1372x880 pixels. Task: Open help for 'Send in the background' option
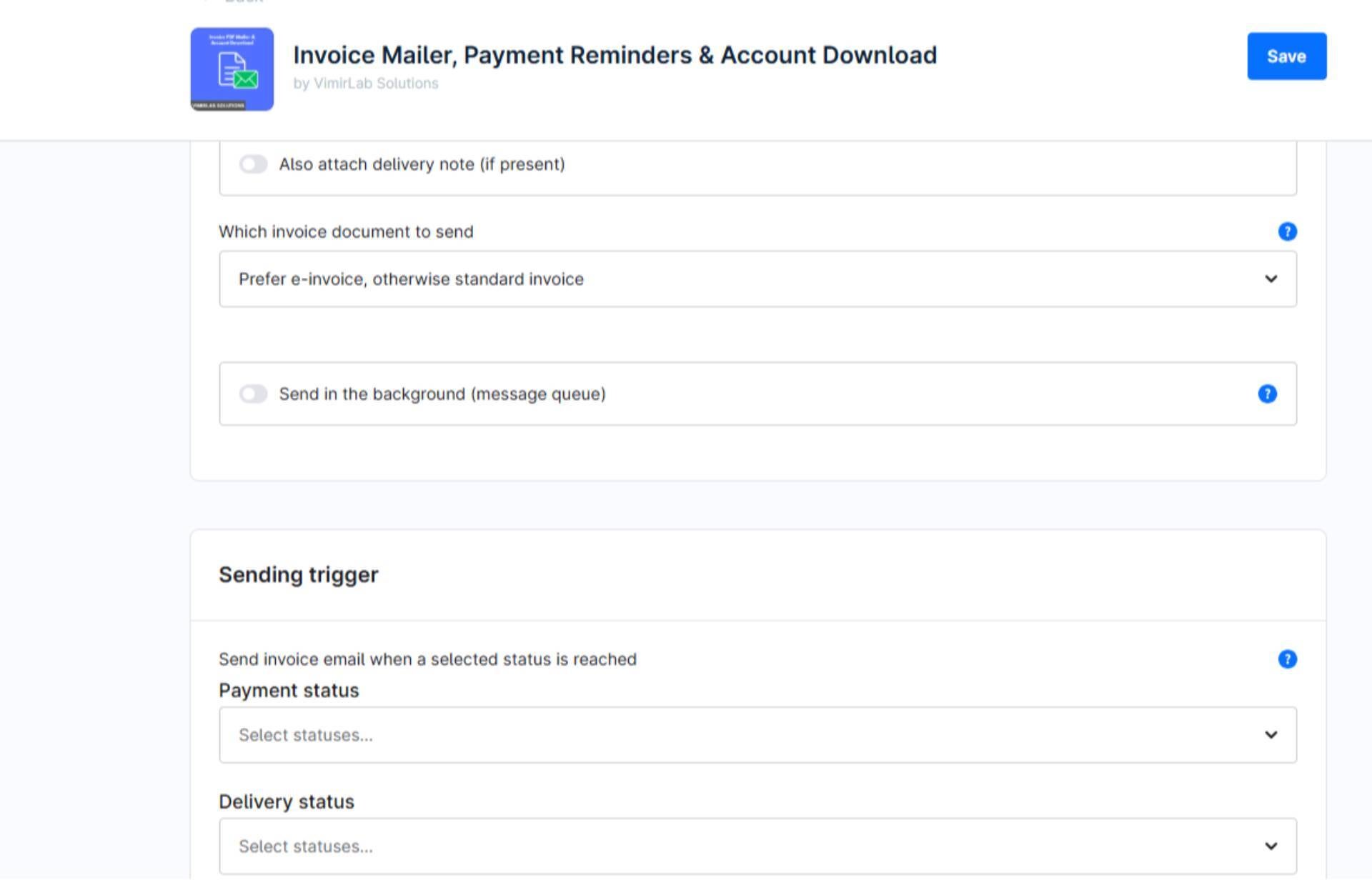(1267, 394)
